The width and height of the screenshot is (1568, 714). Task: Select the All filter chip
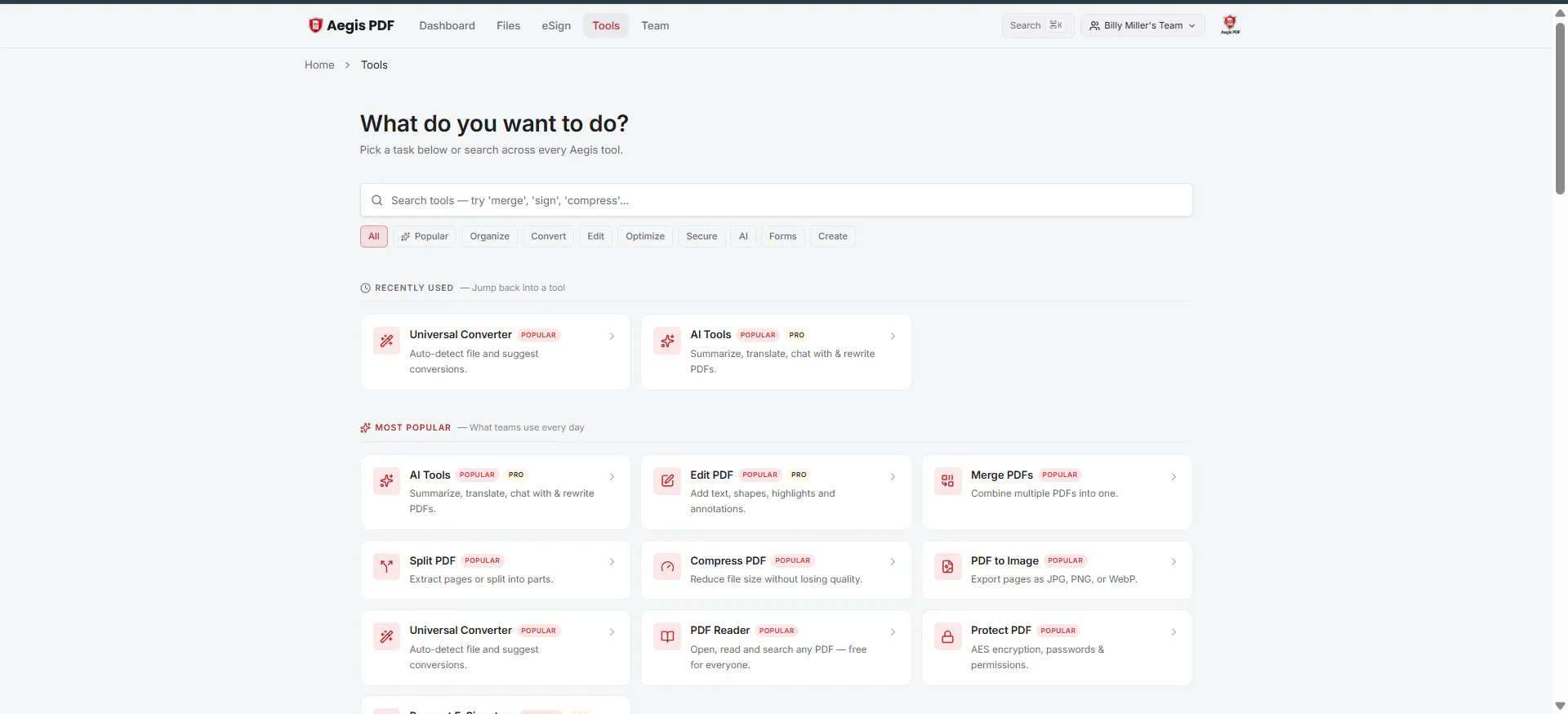click(x=374, y=236)
